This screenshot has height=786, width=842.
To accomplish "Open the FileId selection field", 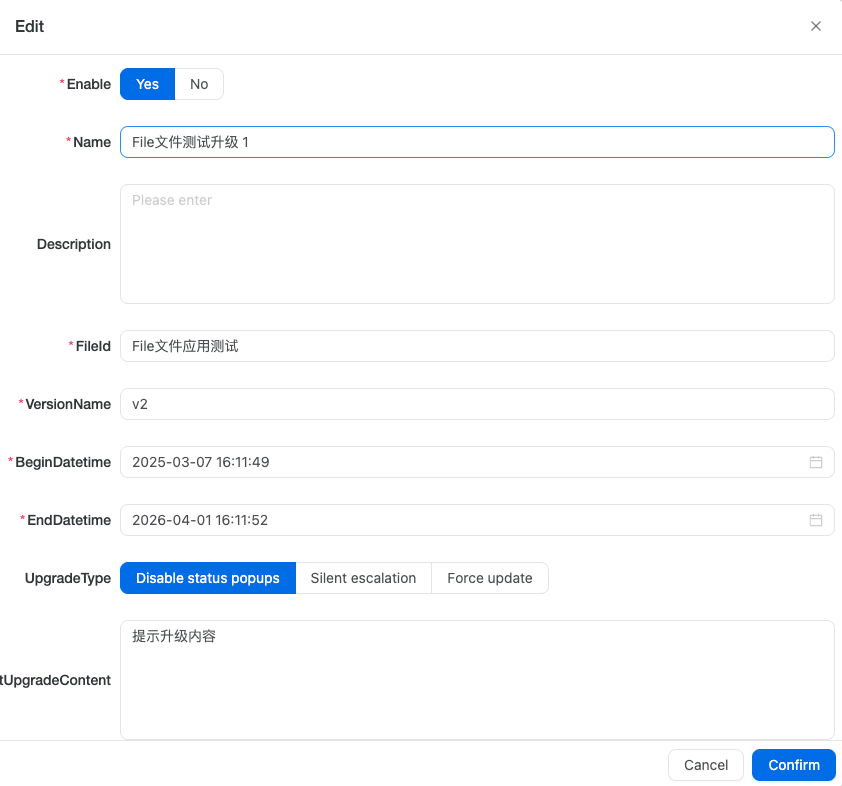I will point(476,346).
